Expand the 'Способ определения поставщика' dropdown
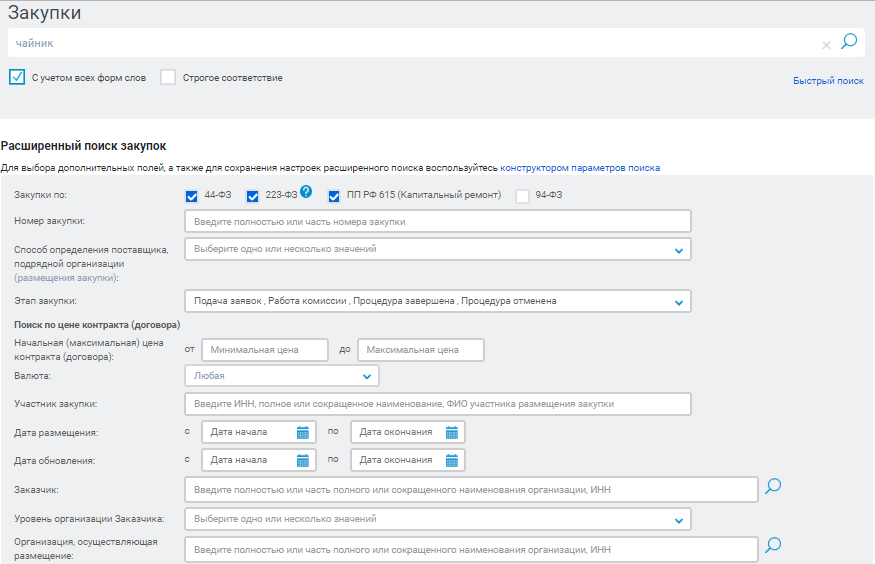The width and height of the screenshot is (875, 564). click(678, 250)
